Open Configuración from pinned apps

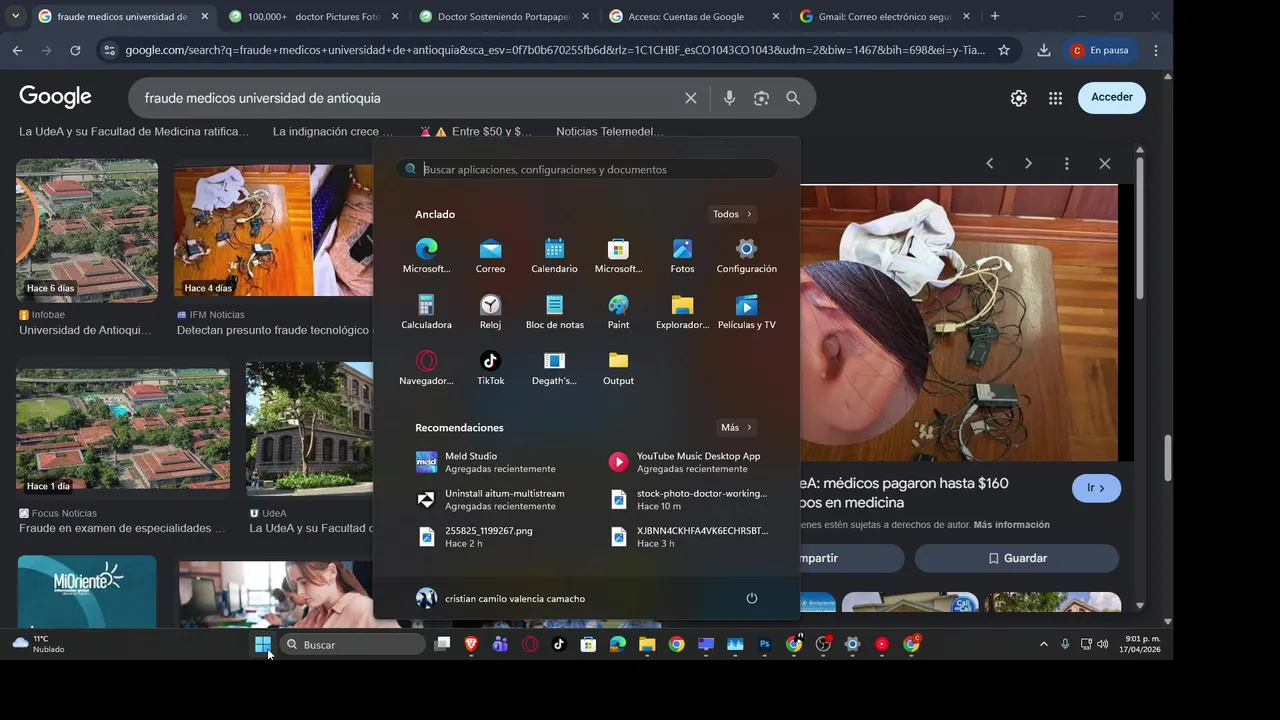(x=746, y=255)
